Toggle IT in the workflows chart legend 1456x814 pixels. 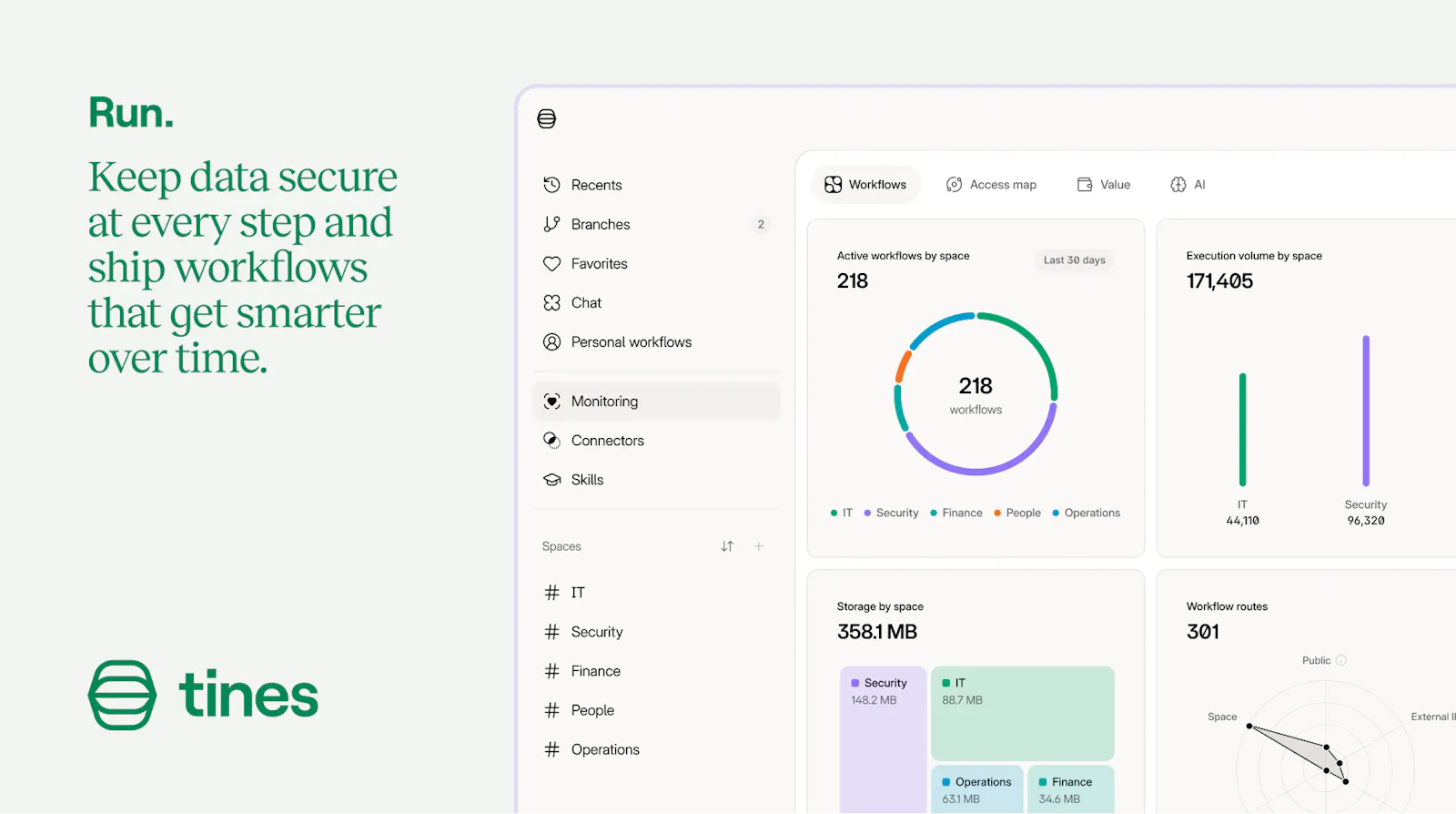[x=842, y=513]
